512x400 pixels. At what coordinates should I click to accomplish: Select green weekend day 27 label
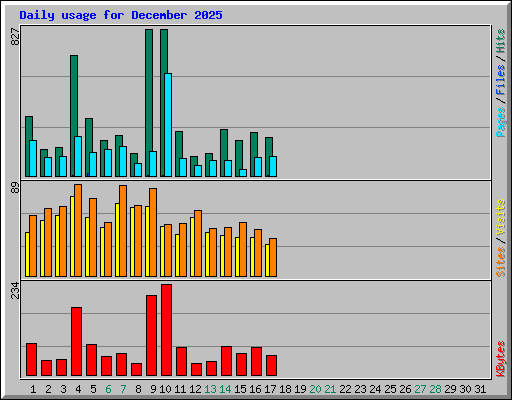[420, 389]
